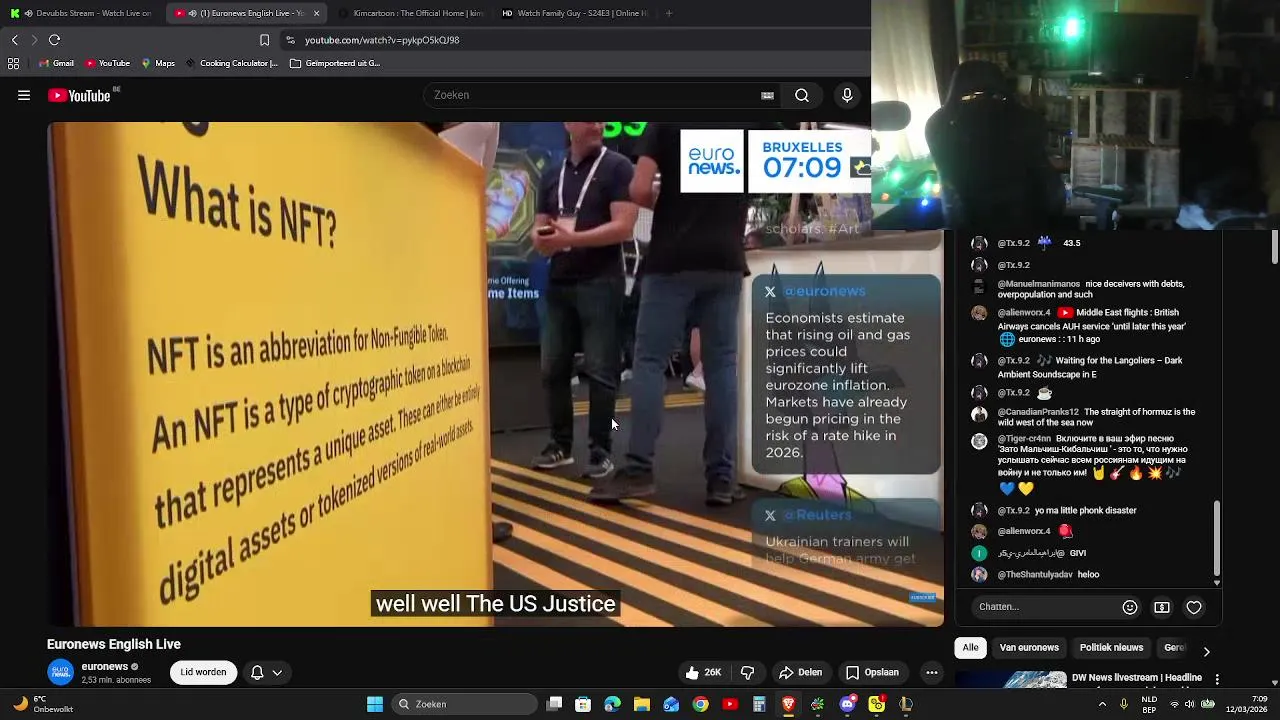Open the YouTube hamburger guide menu

tap(24, 95)
